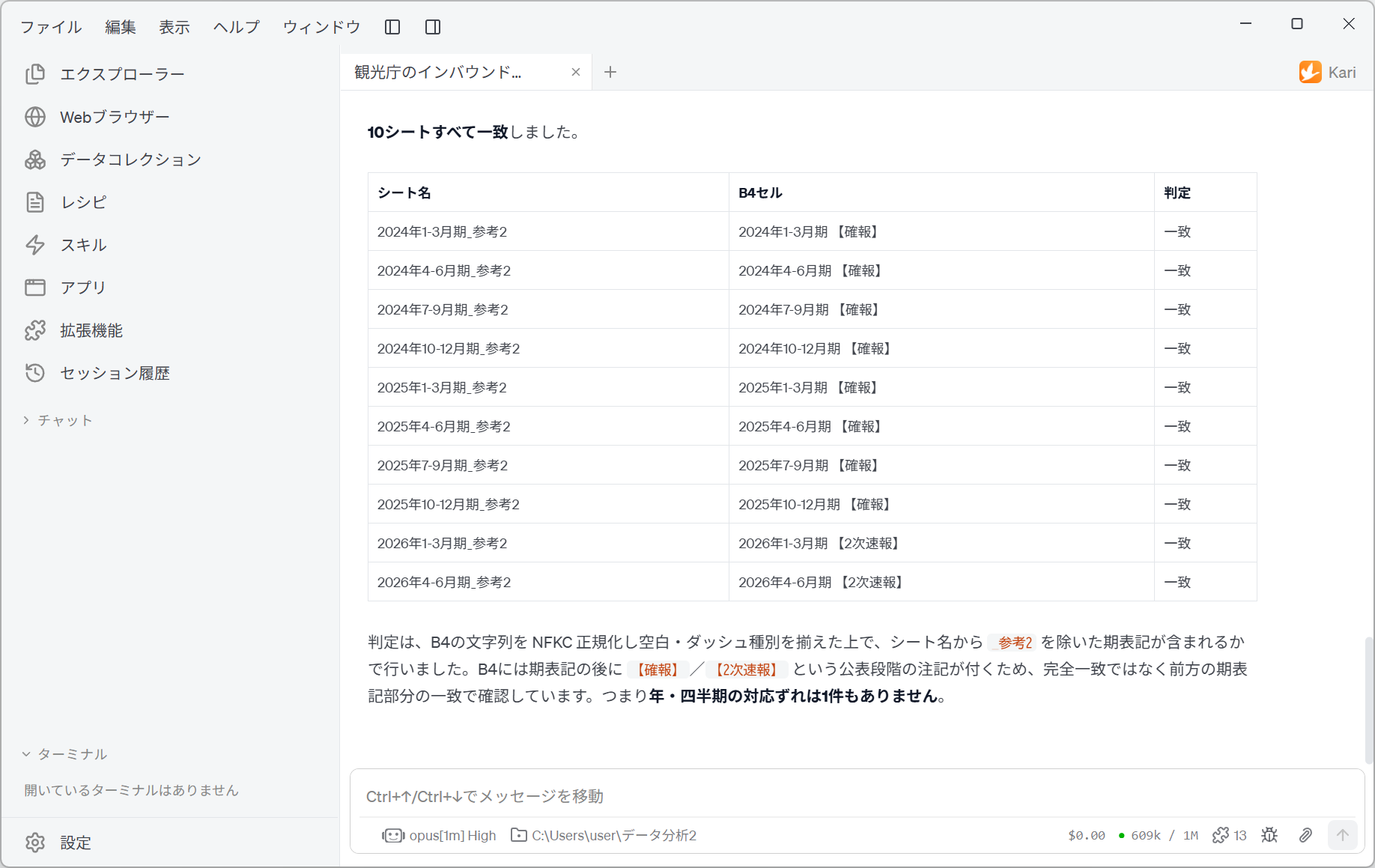This screenshot has height=868, width=1375.
Task: Open the スキル lightning icon
Action: 35,245
